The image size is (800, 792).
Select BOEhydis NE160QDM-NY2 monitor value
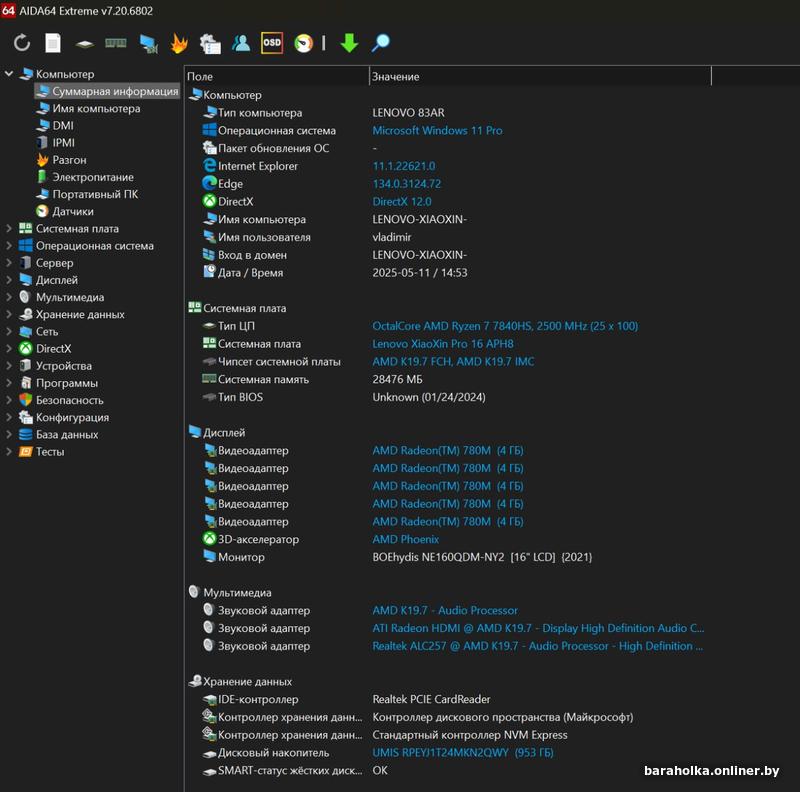pyautogui.click(x=482, y=557)
